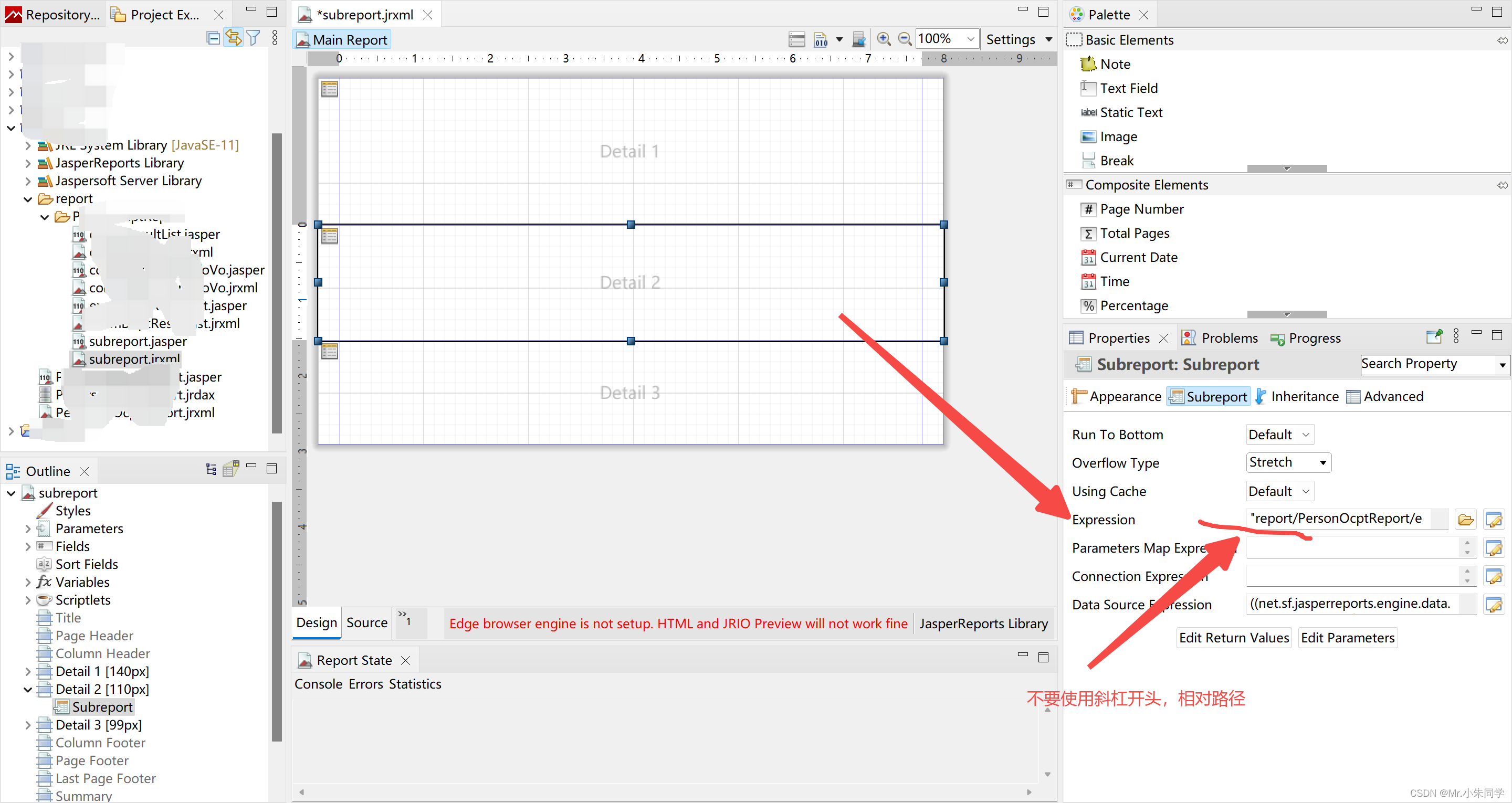This screenshot has height=803, width=1512.
Task: Click the folder icon beside the Expression field
Action: pyautogui.click(x=1466, y=520)
